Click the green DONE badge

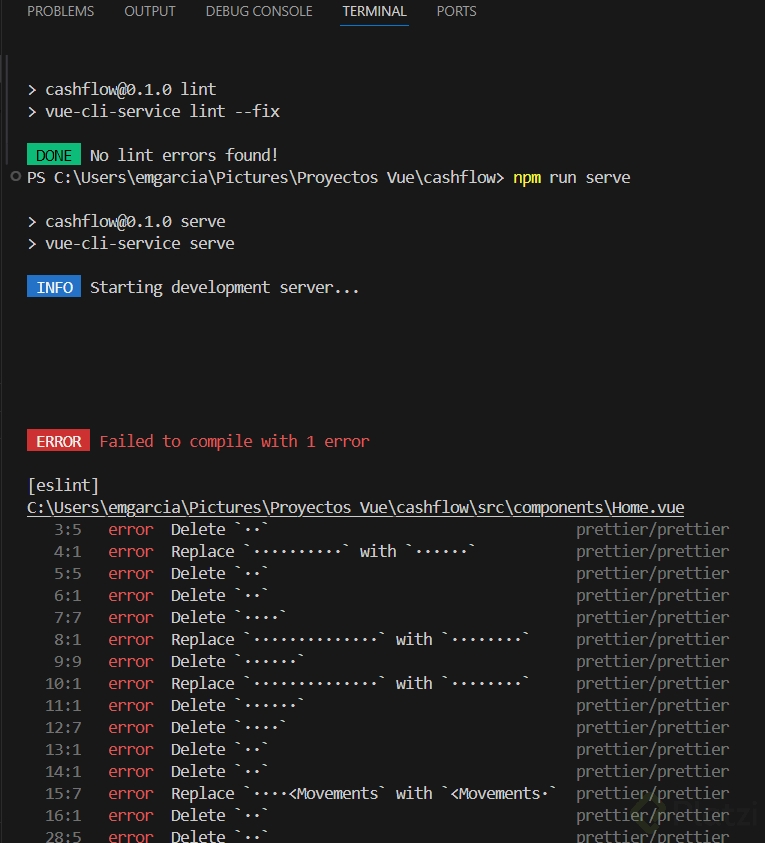[x=54, y=156]
